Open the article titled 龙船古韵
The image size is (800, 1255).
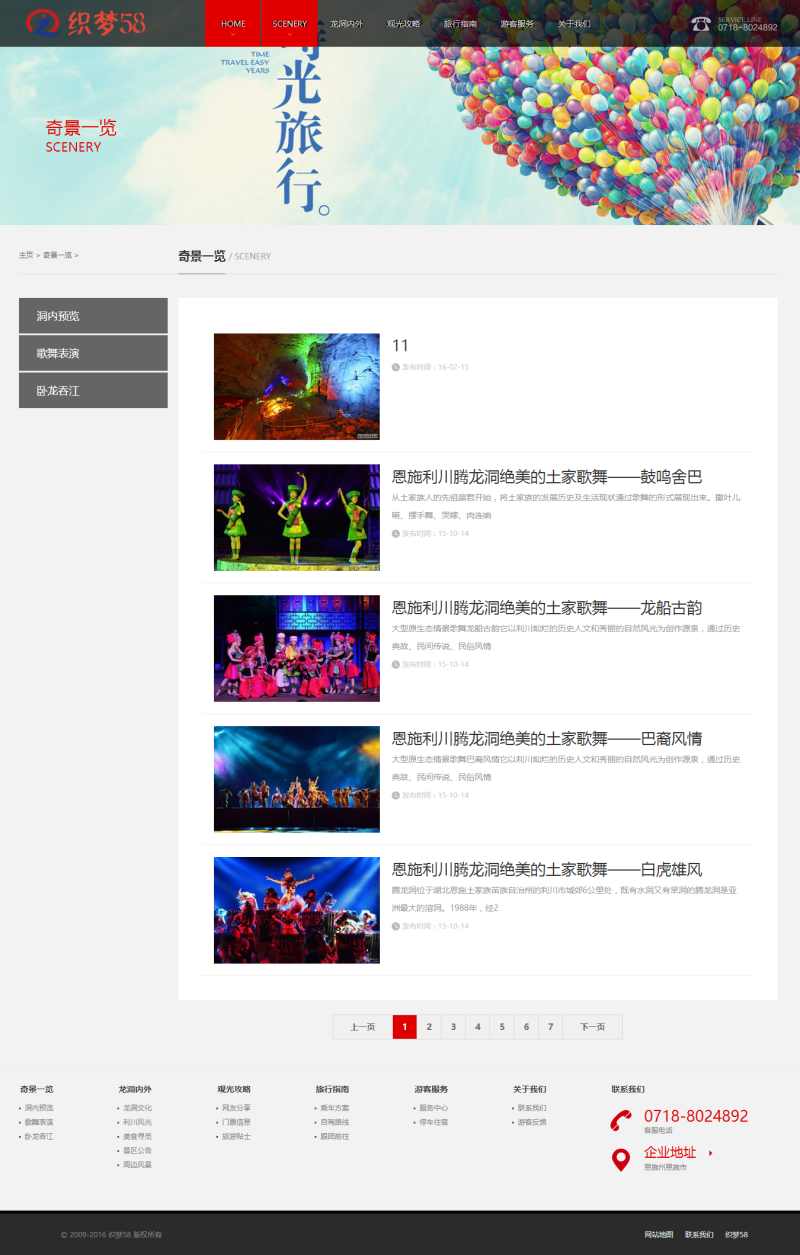pos(547,608)
